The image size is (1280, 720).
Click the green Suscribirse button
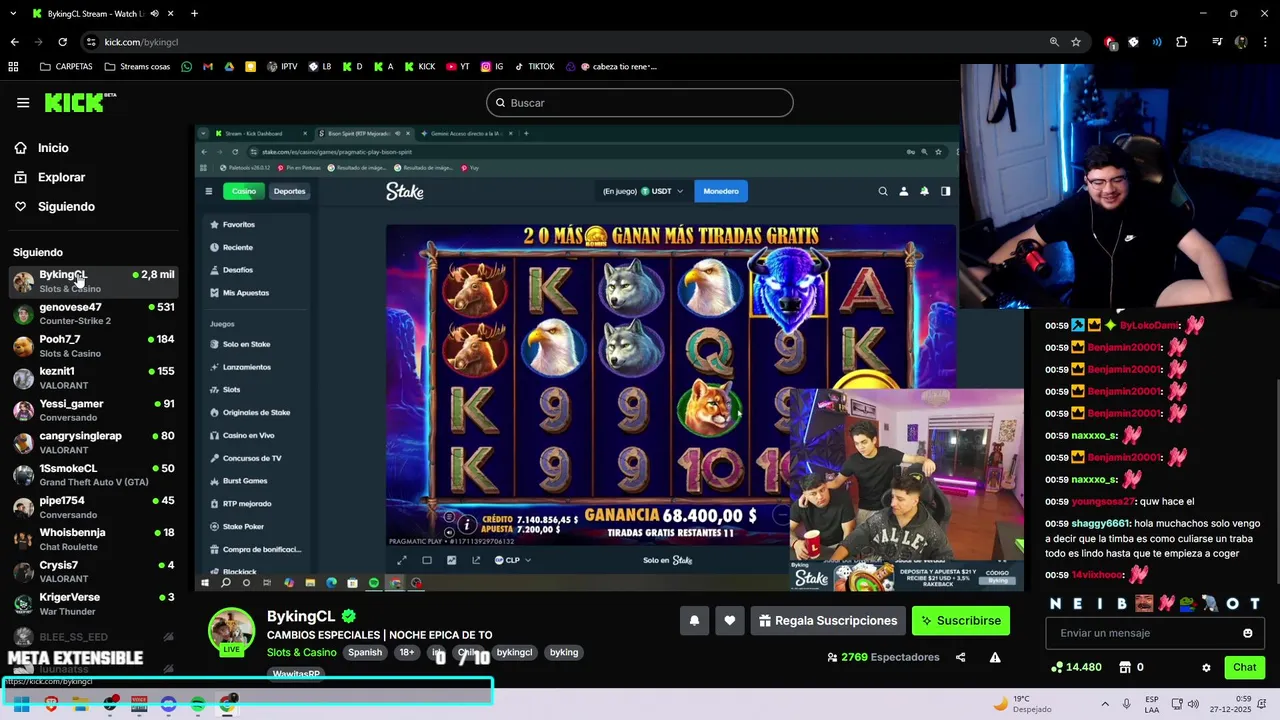tap(960, 621)
